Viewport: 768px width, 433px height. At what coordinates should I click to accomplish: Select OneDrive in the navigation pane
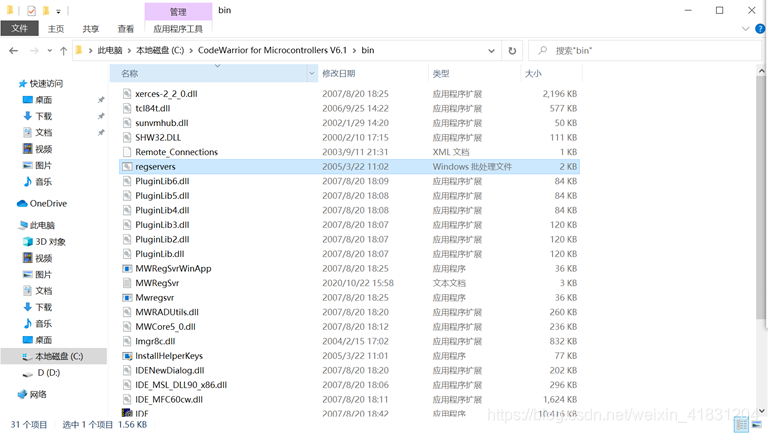point(48,203)
